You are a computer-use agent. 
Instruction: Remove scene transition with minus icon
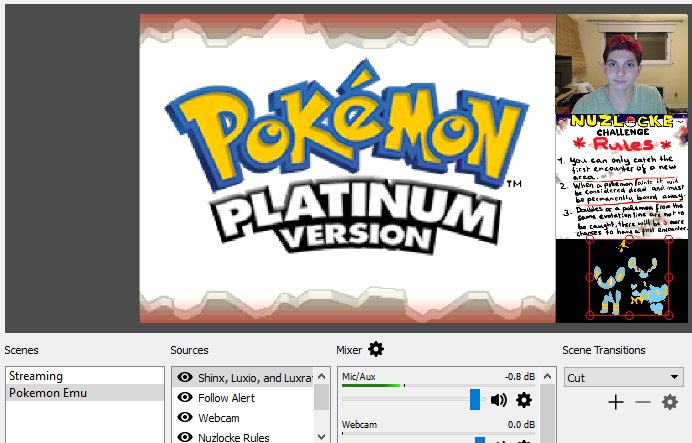(643, 402)
